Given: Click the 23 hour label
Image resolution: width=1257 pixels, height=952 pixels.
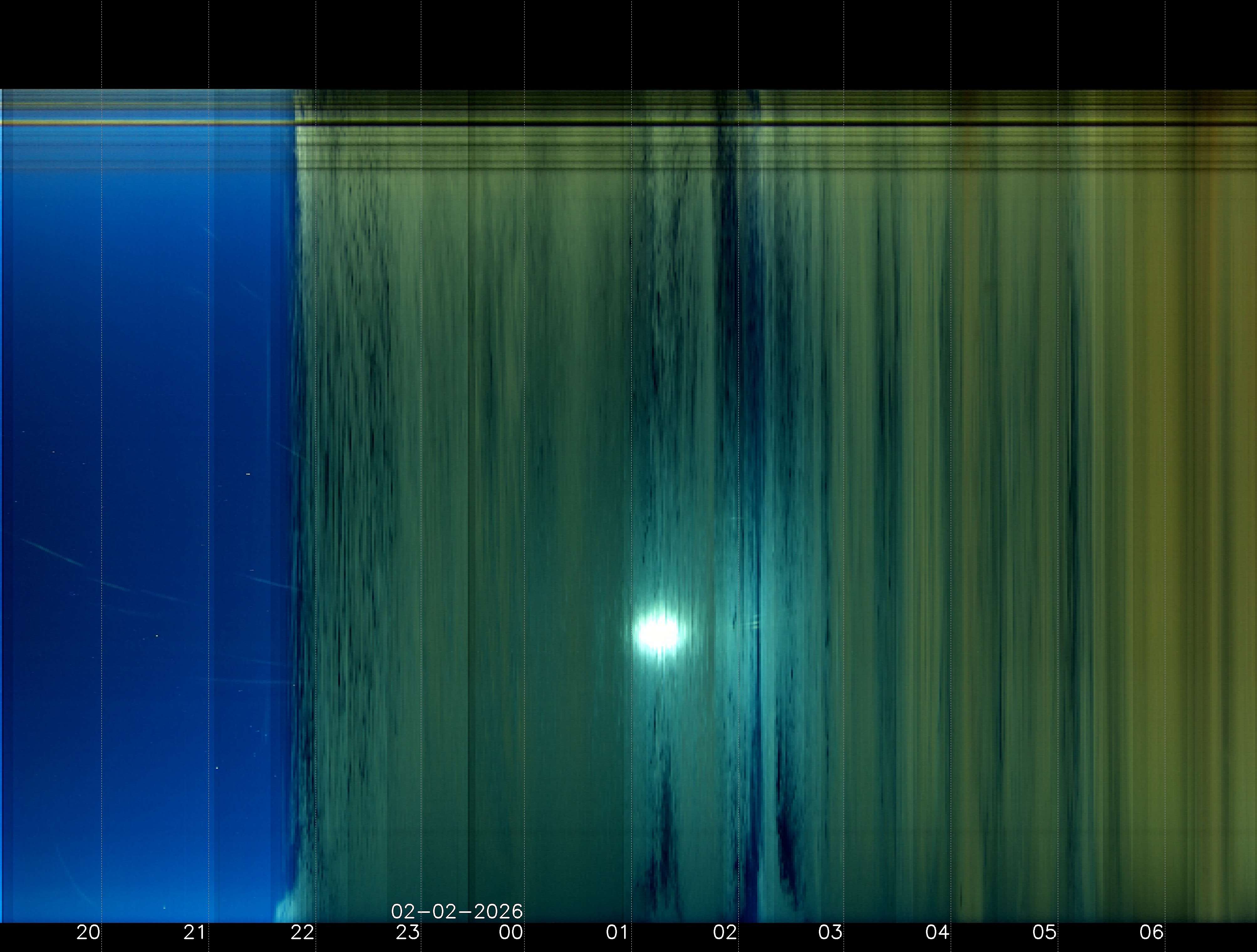Looking at the screenshot, I should click(x=407, y=933).
